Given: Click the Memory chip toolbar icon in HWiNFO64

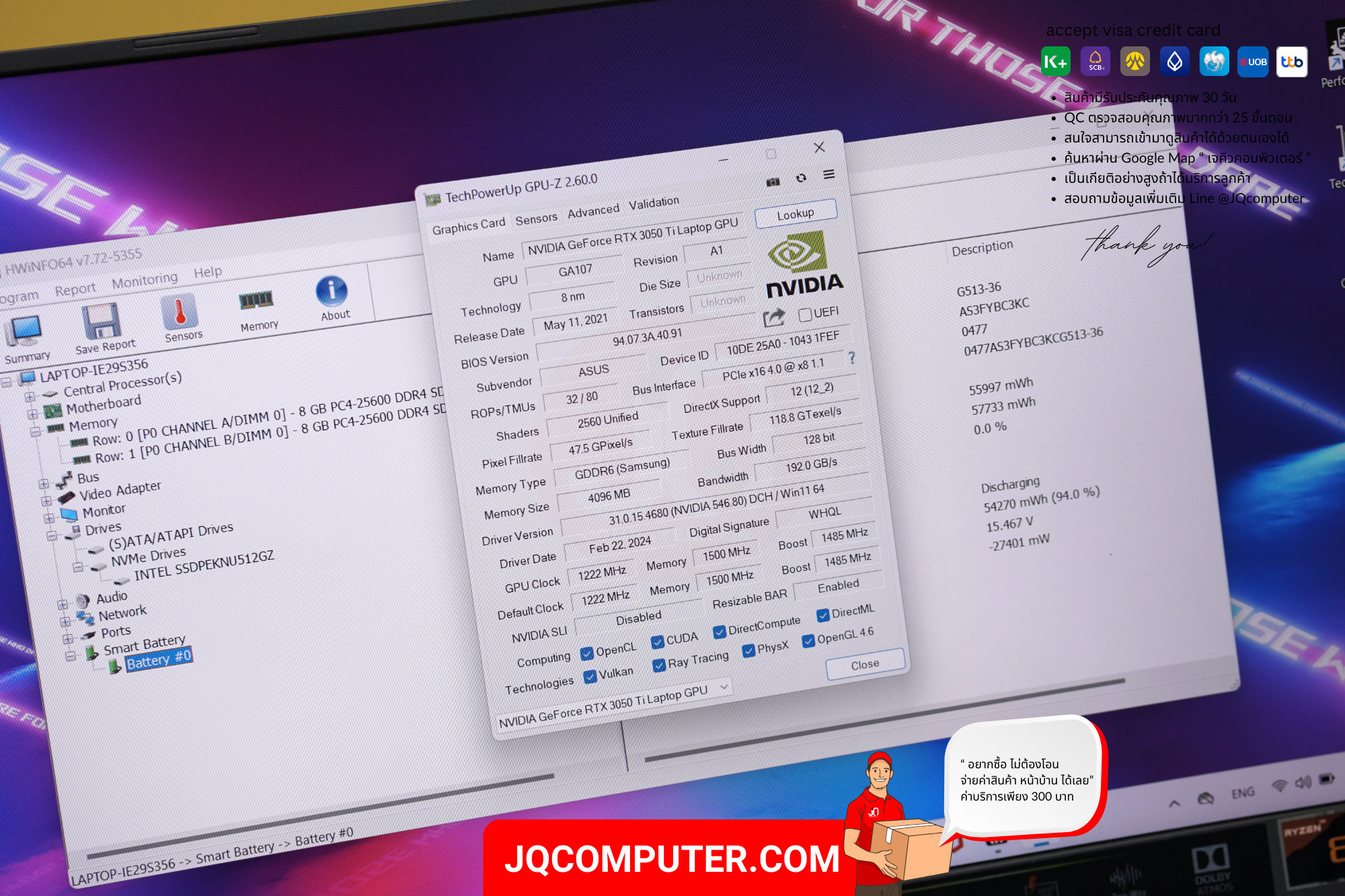Looking at the screenshot, I should pyautogui.click(x=257, y=300).
